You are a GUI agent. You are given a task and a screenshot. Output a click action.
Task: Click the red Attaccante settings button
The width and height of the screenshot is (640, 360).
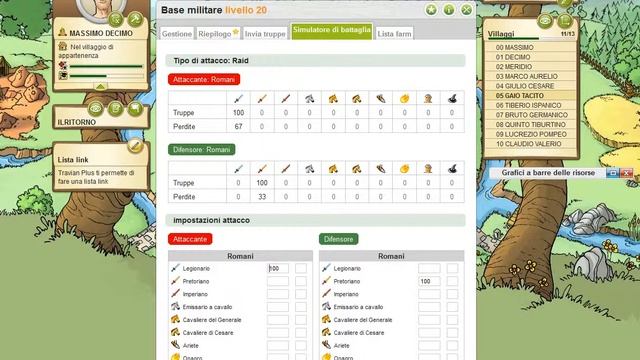(x=190, y=239)
